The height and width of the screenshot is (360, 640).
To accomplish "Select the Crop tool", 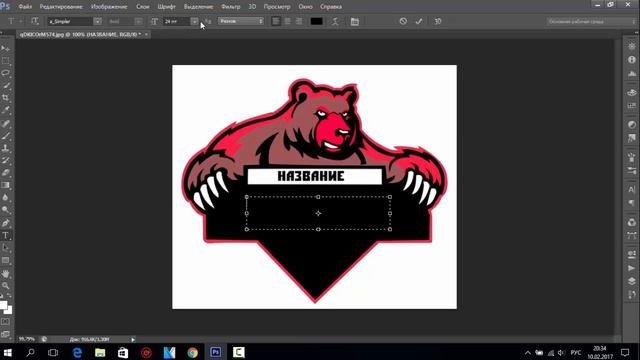I will pos(6,98).
